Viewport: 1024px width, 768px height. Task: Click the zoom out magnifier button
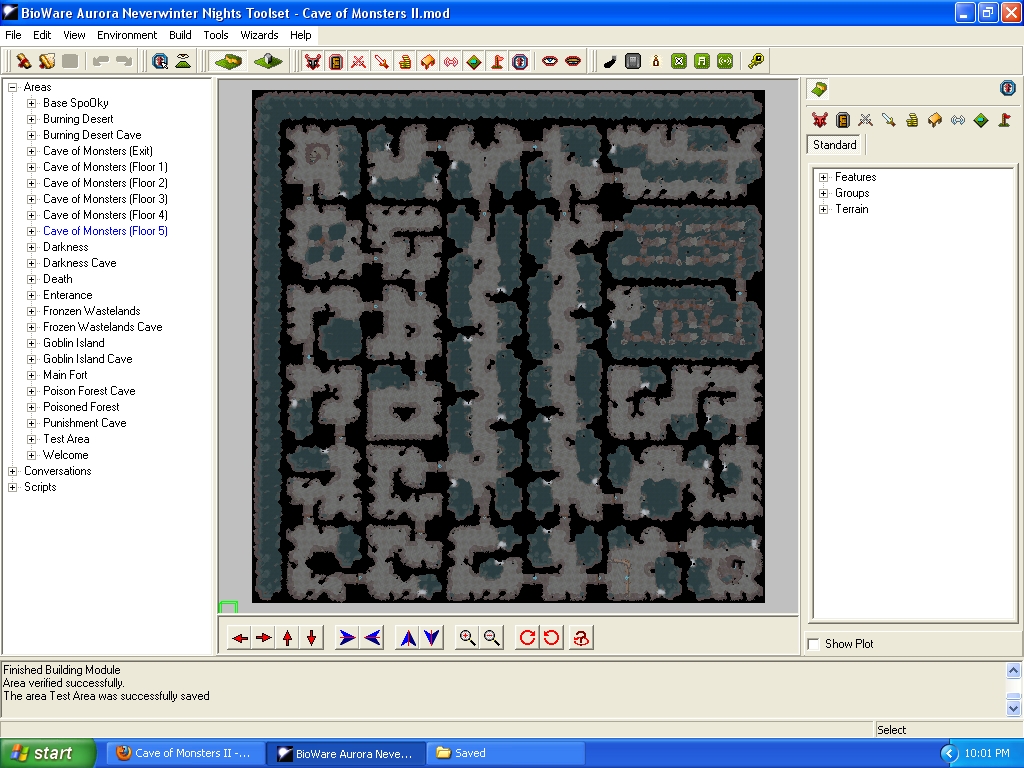point(492,638)
